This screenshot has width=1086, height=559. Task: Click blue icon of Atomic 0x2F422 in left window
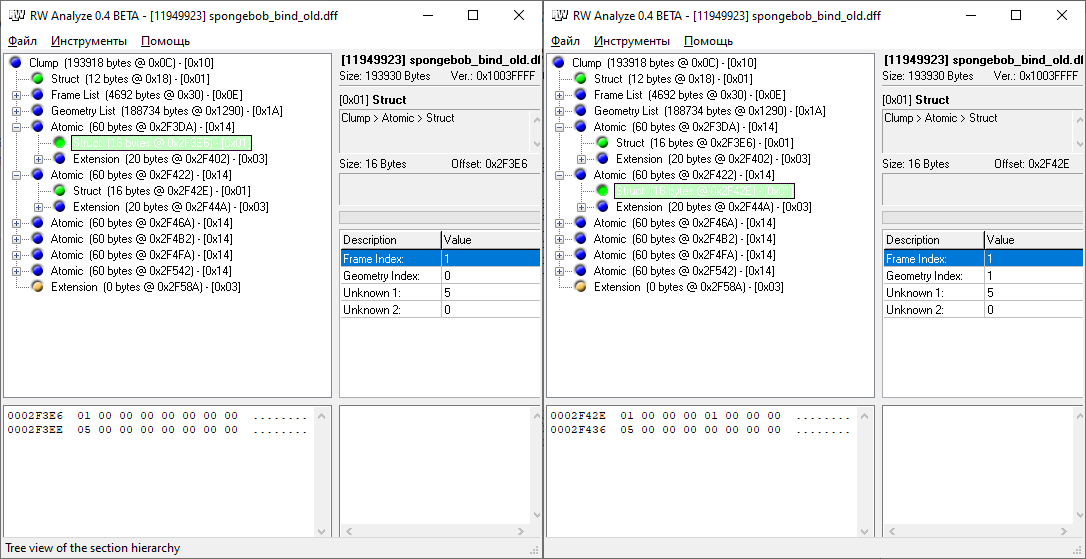(38, 175)
